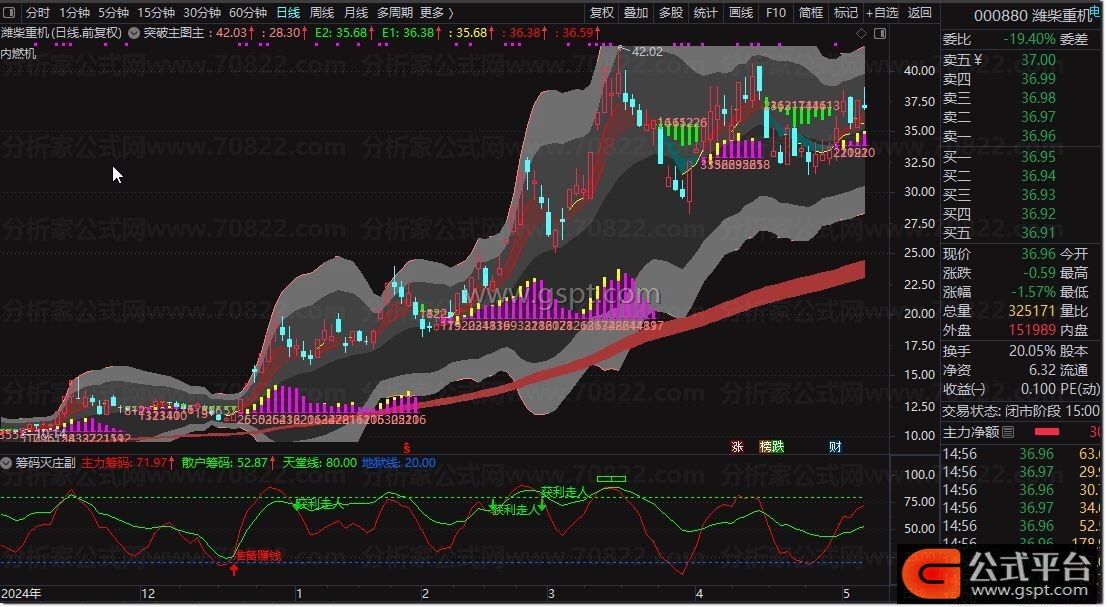The height and width of the screenshot is (607, 1107).
Task: Click the 返回 back button
Action: tap(919, 13)
